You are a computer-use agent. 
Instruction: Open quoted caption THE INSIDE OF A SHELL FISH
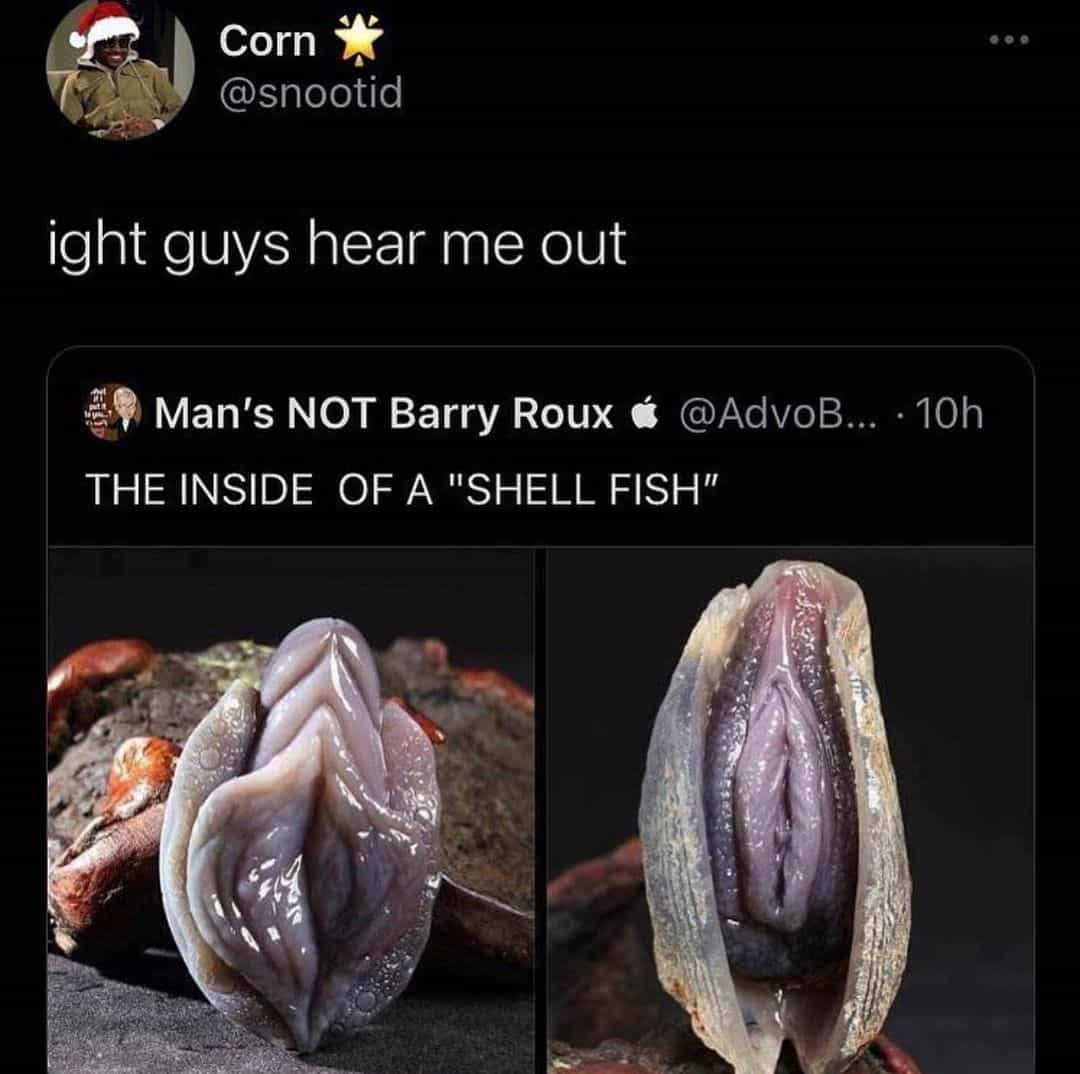point(404,489)
